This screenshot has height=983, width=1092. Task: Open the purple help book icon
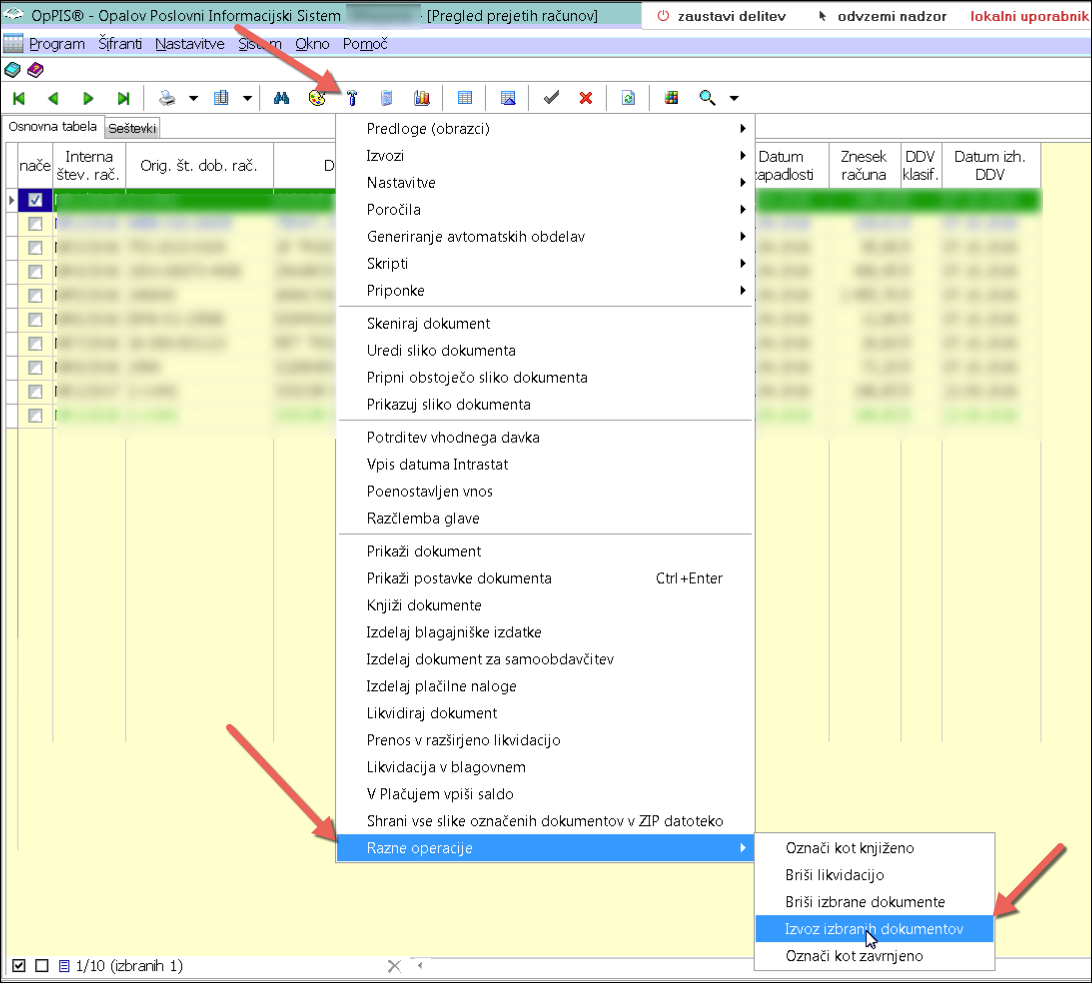tap(35, 70)
